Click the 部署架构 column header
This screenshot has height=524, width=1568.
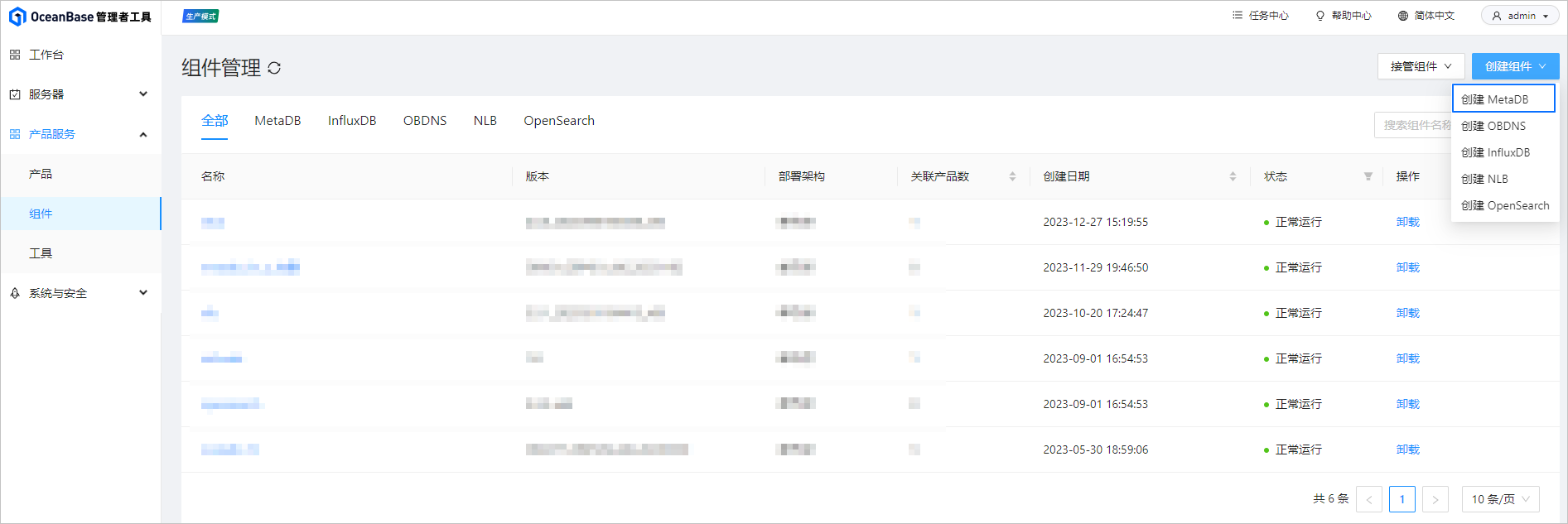(x=802, y=176)
